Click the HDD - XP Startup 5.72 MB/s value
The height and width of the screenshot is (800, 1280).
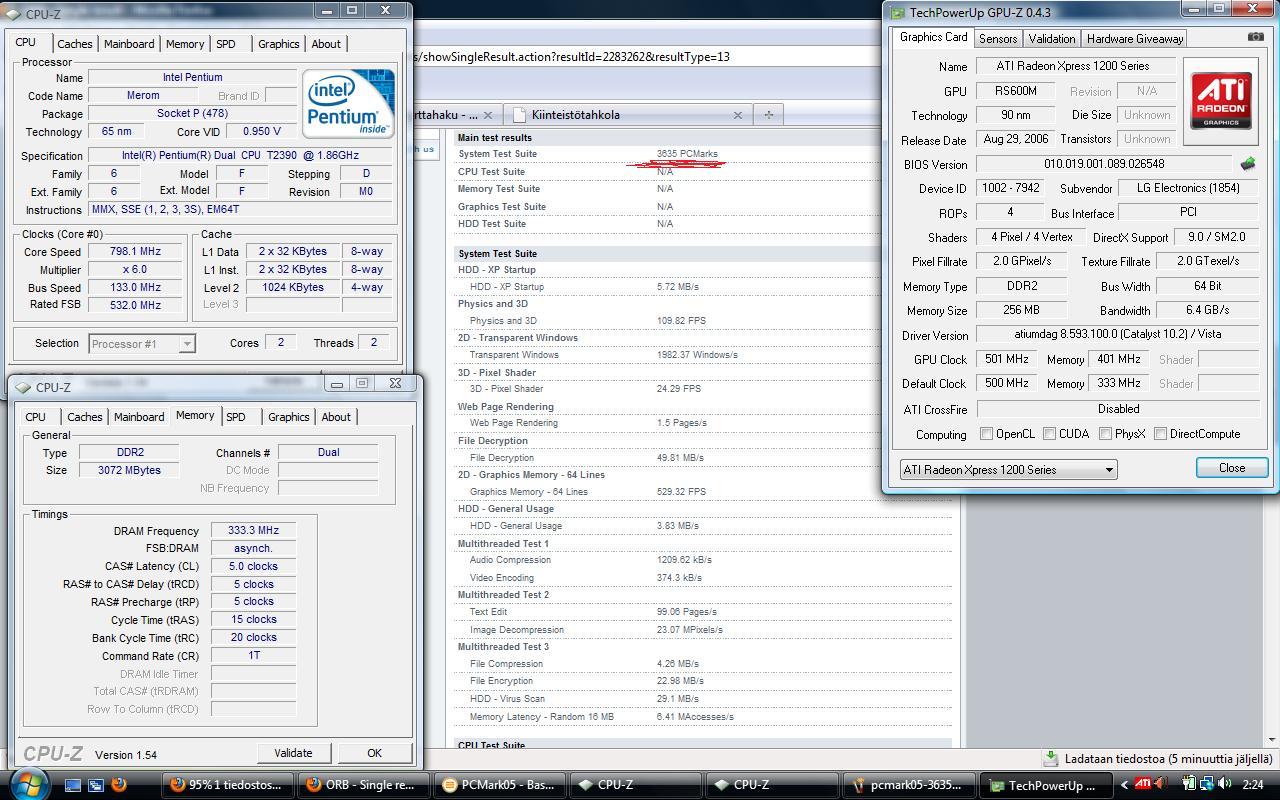point(677,287)
